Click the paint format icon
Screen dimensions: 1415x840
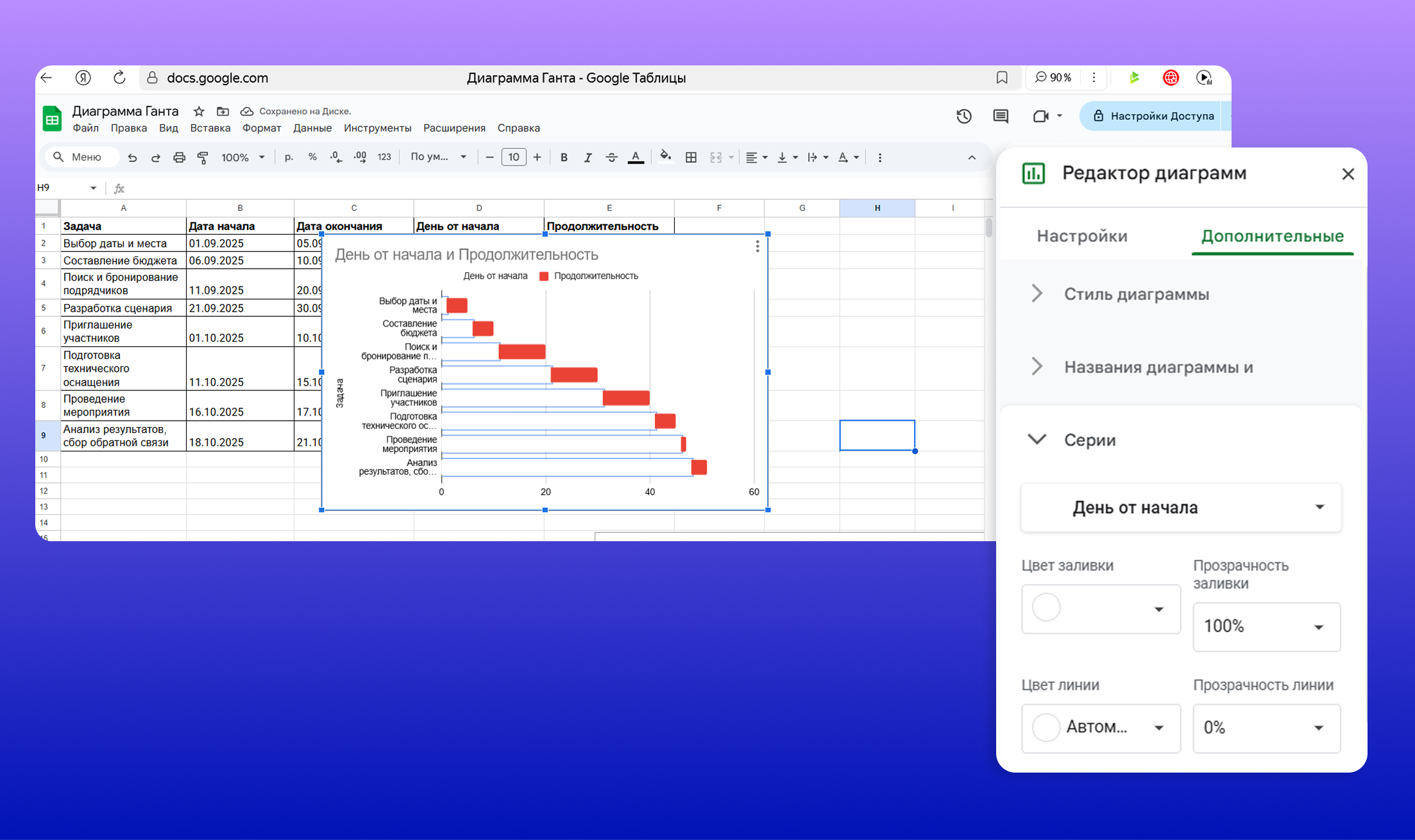click(x=203, y=158)
